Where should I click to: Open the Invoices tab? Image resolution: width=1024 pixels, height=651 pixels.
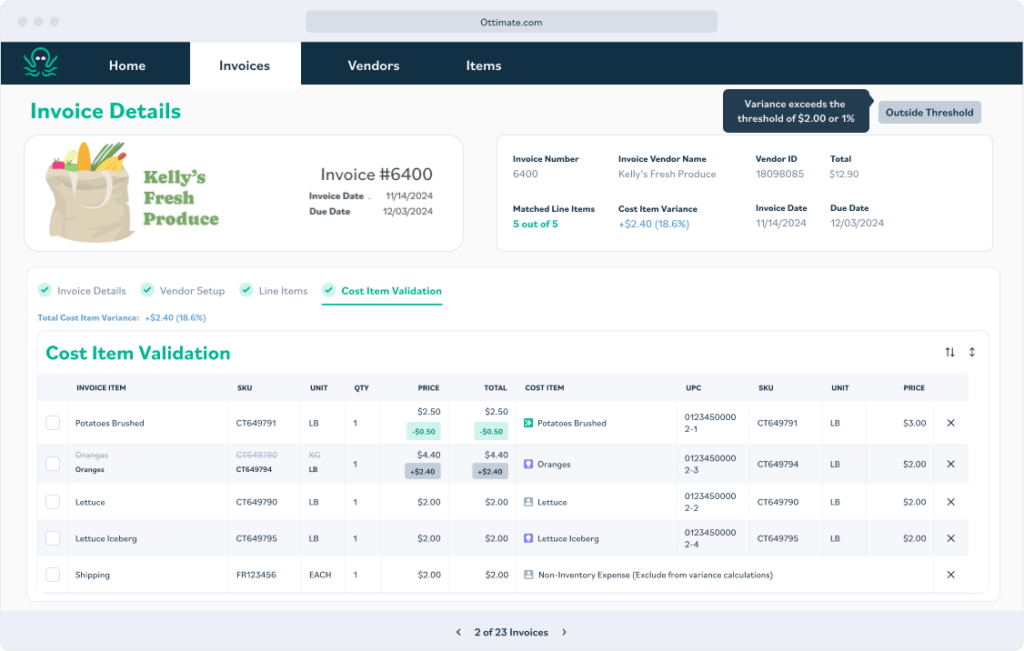point(244,65)
